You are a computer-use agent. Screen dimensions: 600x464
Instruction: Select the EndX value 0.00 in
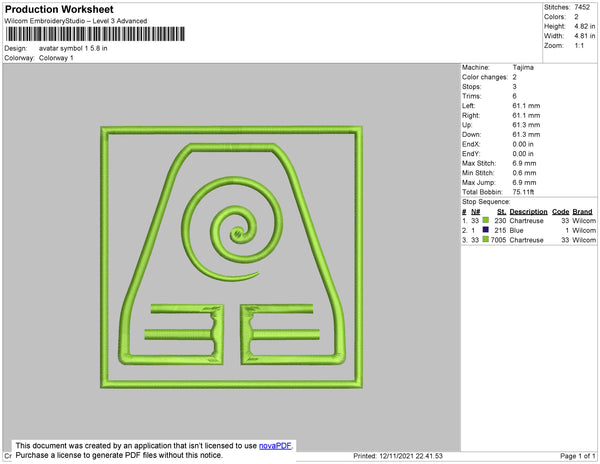click(x=523, y=144)
